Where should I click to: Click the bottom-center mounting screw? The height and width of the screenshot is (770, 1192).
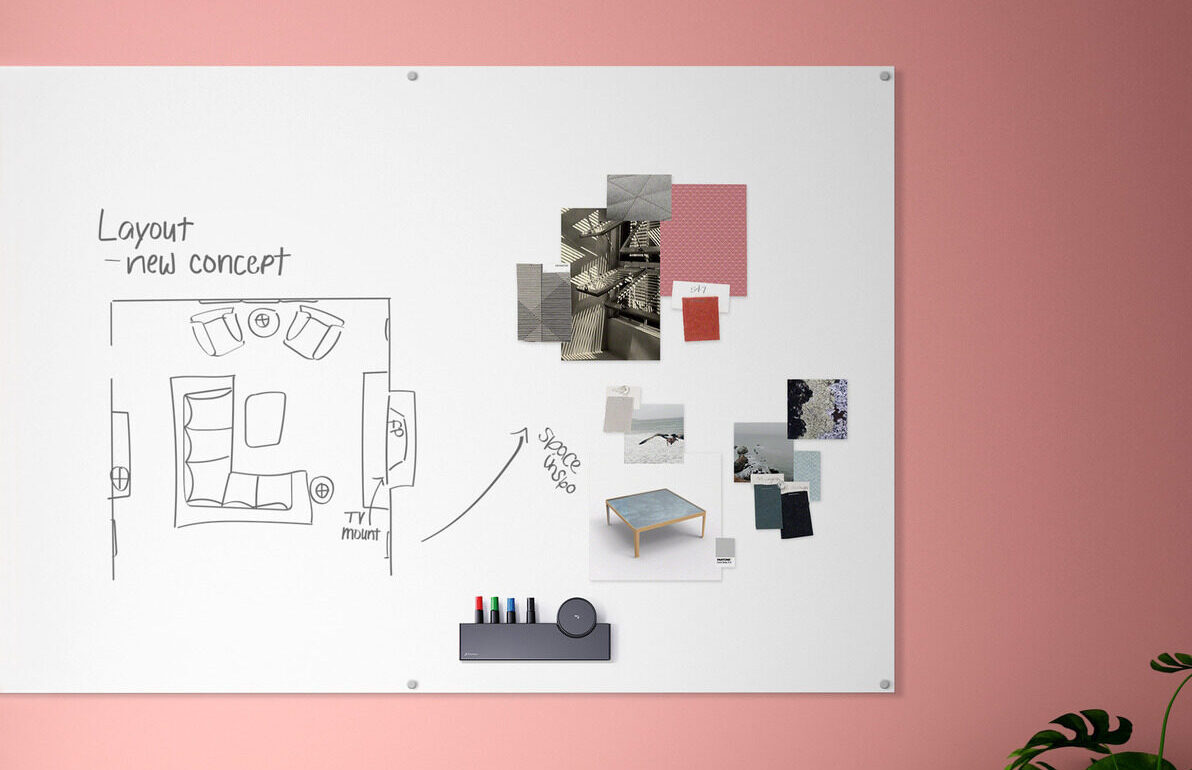[412, 684]
